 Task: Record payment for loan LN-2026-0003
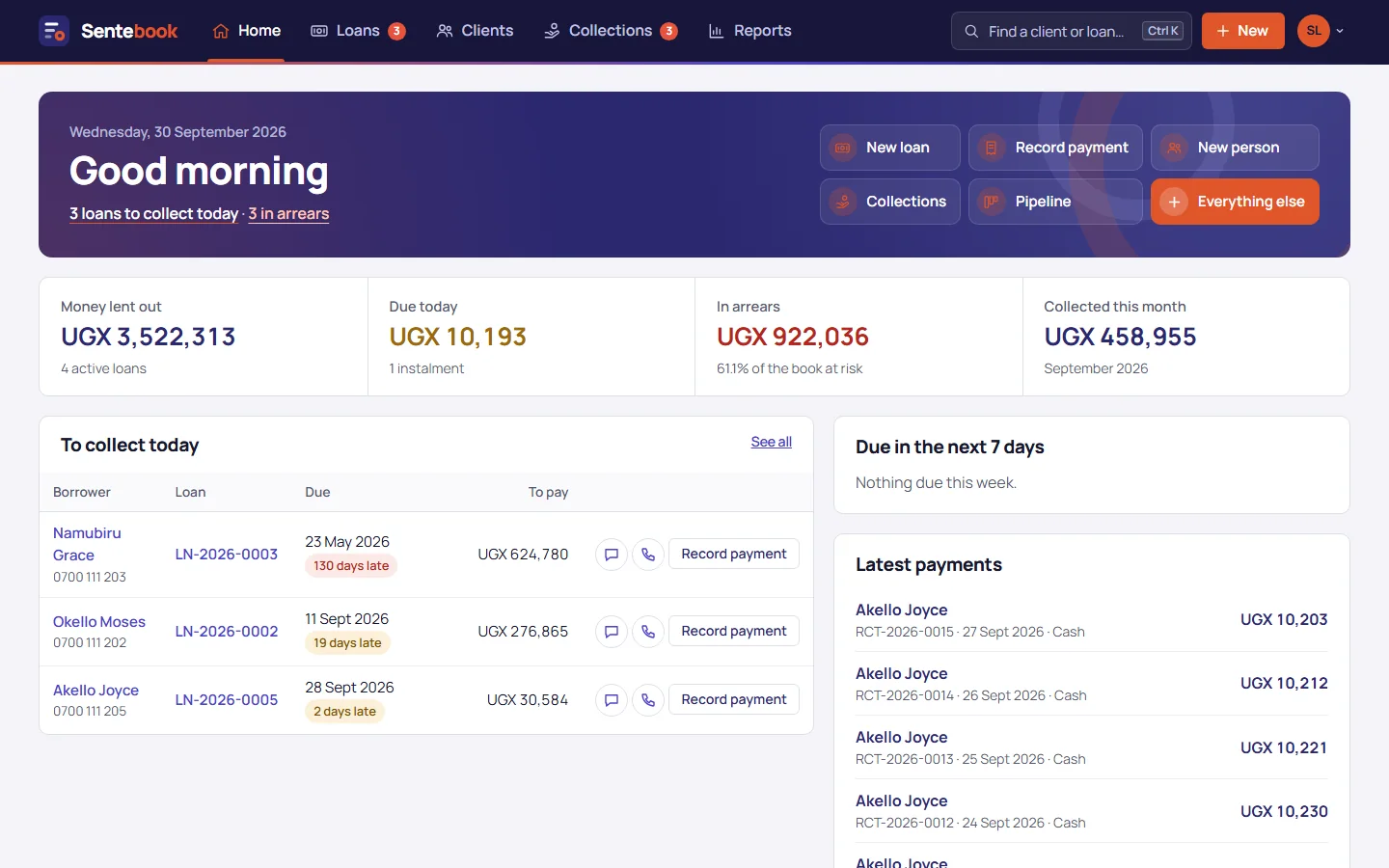734,555
